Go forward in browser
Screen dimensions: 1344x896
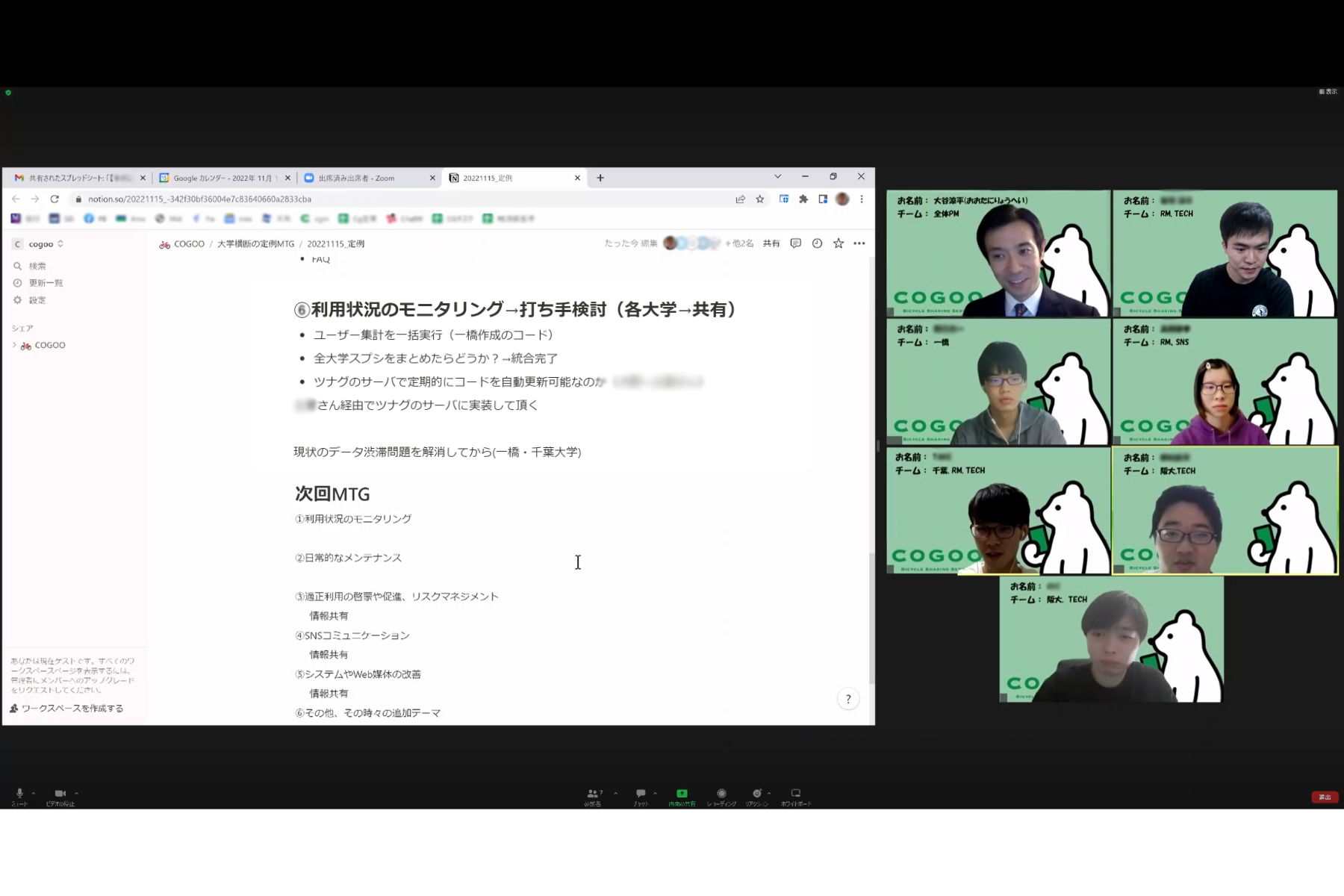pyautogui.click(x=34, y=199)
